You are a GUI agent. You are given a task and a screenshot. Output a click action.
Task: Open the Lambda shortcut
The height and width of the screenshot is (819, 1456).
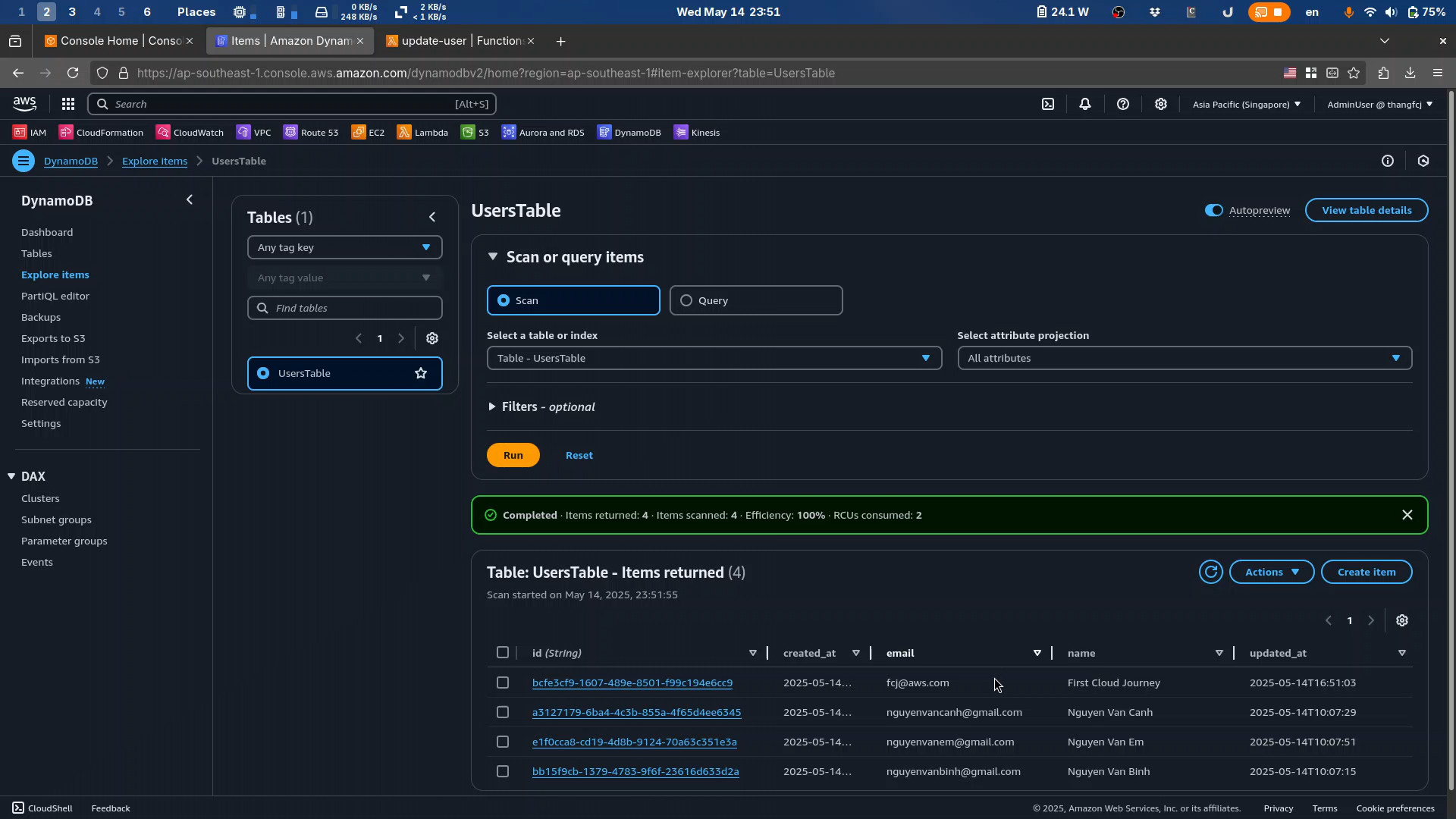422,132
